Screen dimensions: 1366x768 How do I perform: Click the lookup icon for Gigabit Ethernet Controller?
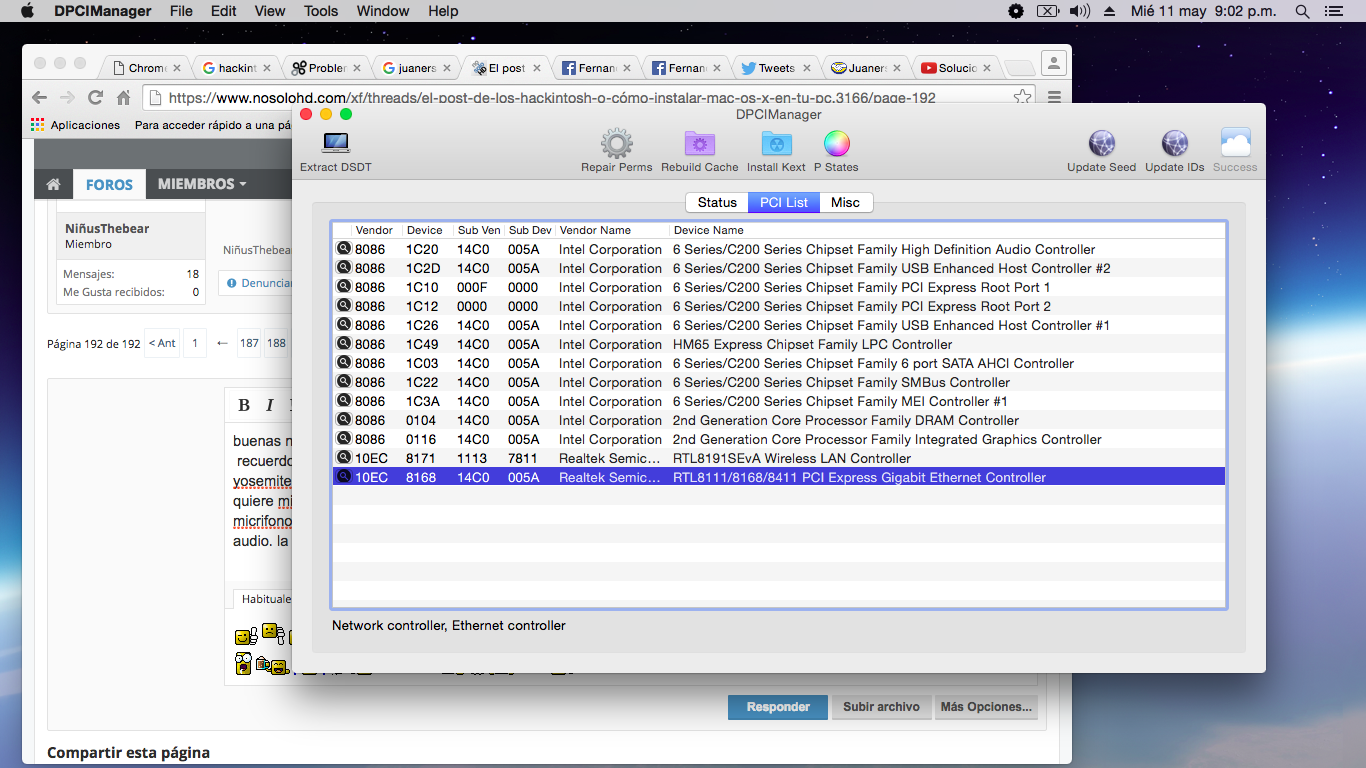click(344, 477)
